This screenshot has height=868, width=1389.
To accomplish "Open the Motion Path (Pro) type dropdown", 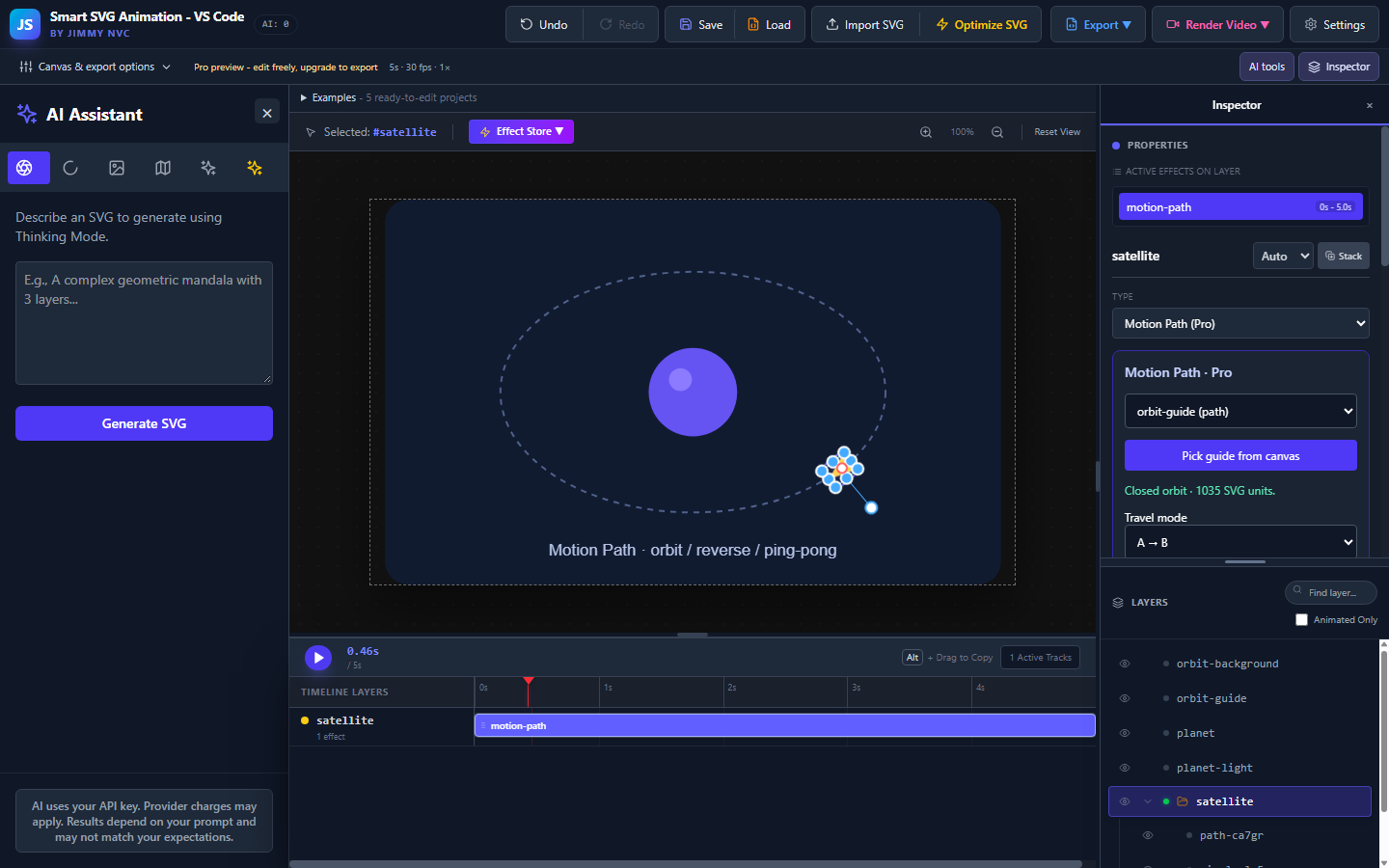I will coord(1240,323).
